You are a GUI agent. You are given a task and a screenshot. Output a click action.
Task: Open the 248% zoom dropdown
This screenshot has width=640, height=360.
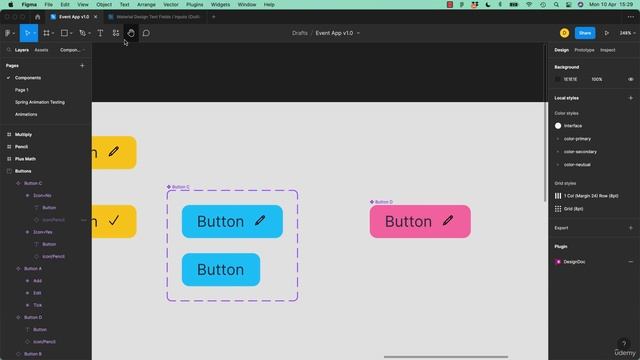click(627, 33)
